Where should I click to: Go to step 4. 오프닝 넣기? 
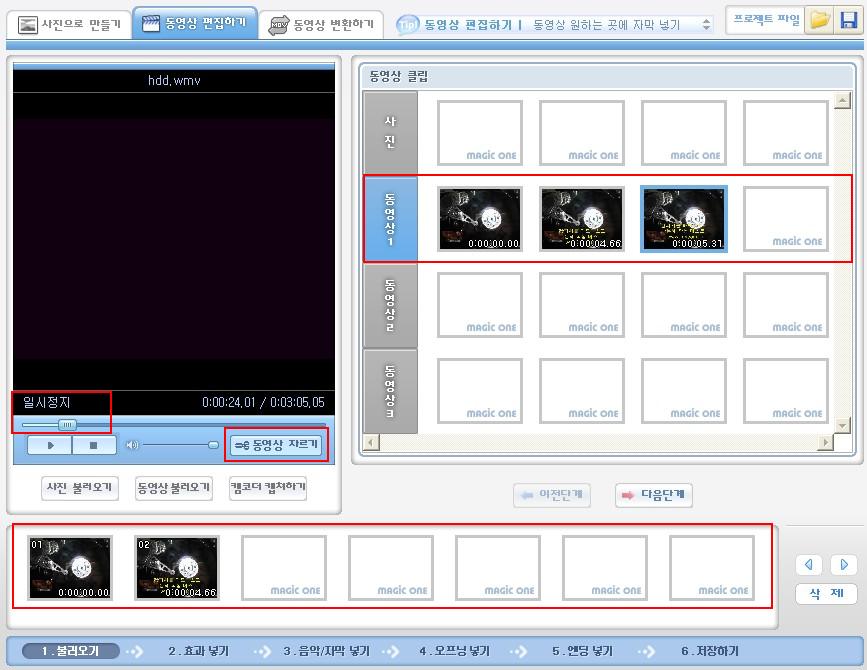click(x=455, y=651)
